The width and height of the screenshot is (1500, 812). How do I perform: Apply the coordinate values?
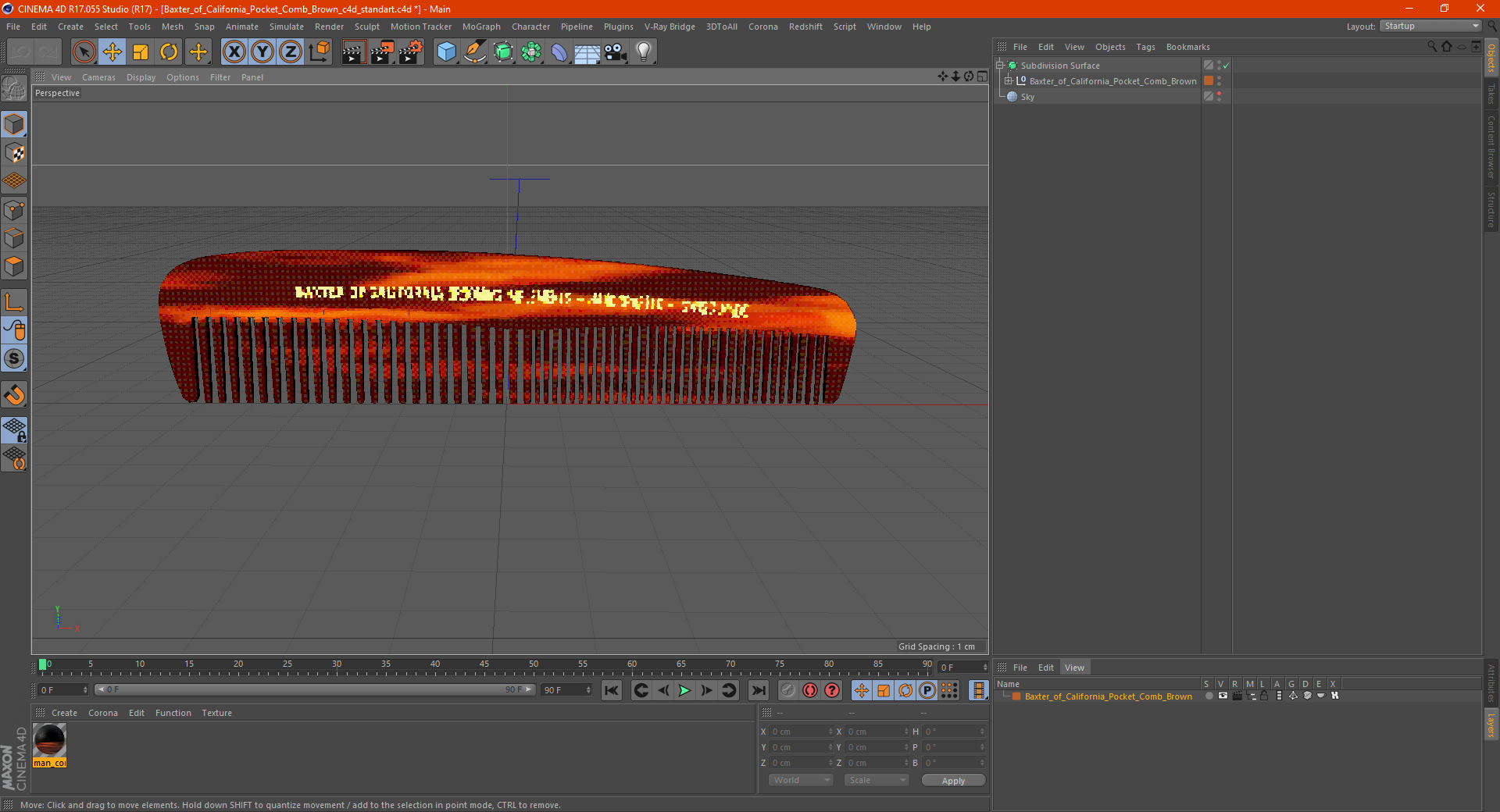953,780
